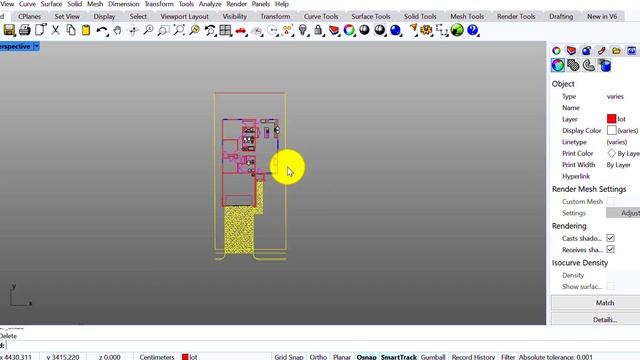Toggle SmartTrack in status bar
640x360 pixels.
(399, 357)
